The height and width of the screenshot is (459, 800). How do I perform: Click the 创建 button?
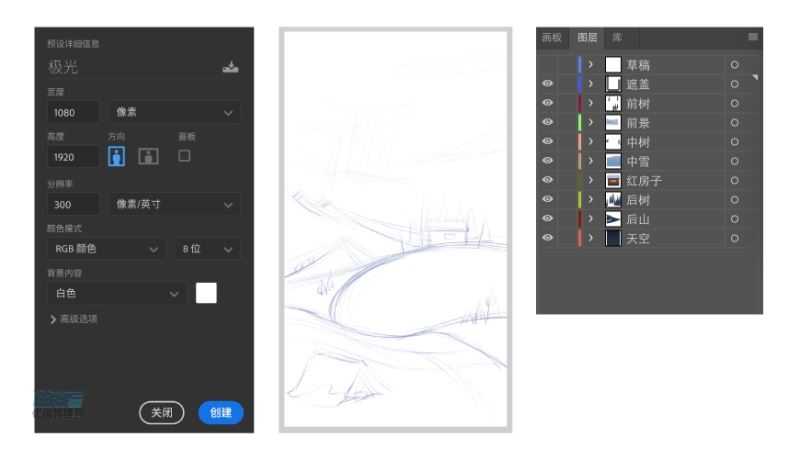click(221, 412)
